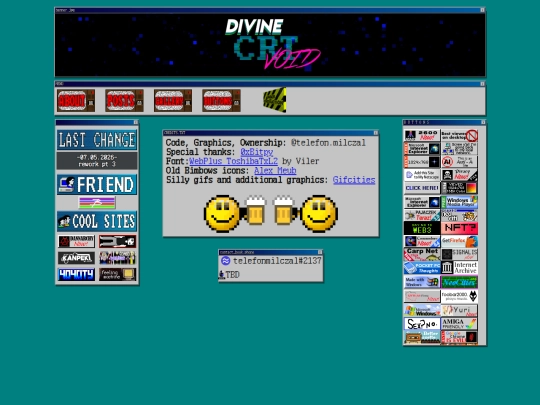The image size is (540, 405).
Task: Click the Sex? No. badge
Action: tap(422, 324)
